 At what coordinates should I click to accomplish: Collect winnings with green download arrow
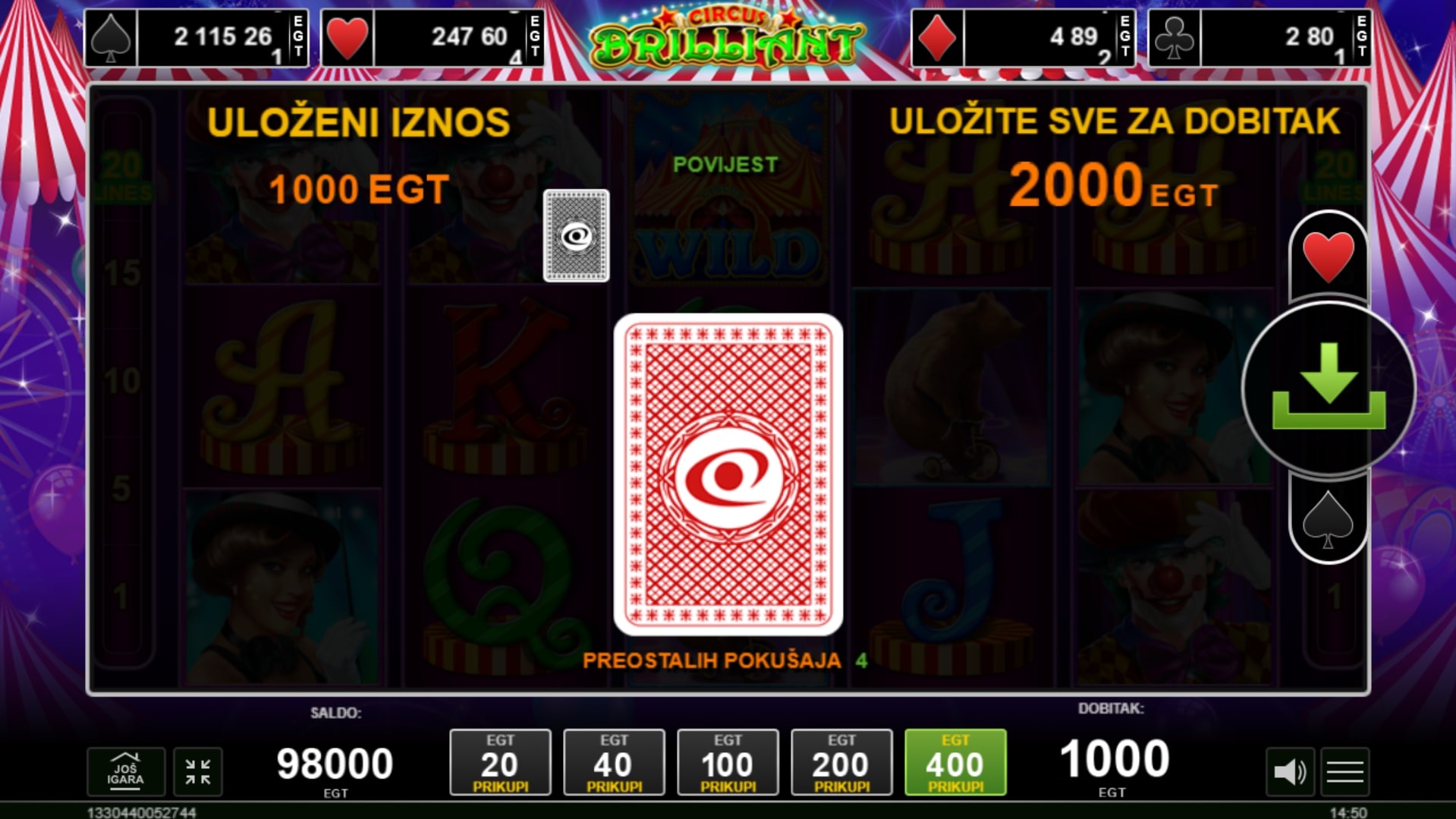click(x=1329, y=388)
